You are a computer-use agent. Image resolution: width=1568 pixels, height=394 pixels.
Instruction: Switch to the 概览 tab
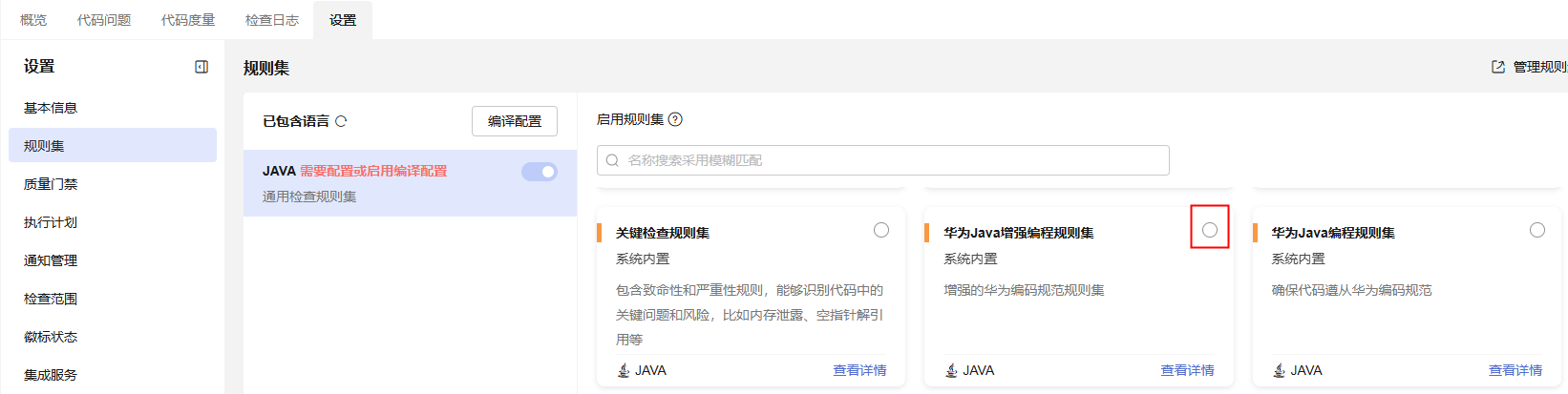pos(33,20)
